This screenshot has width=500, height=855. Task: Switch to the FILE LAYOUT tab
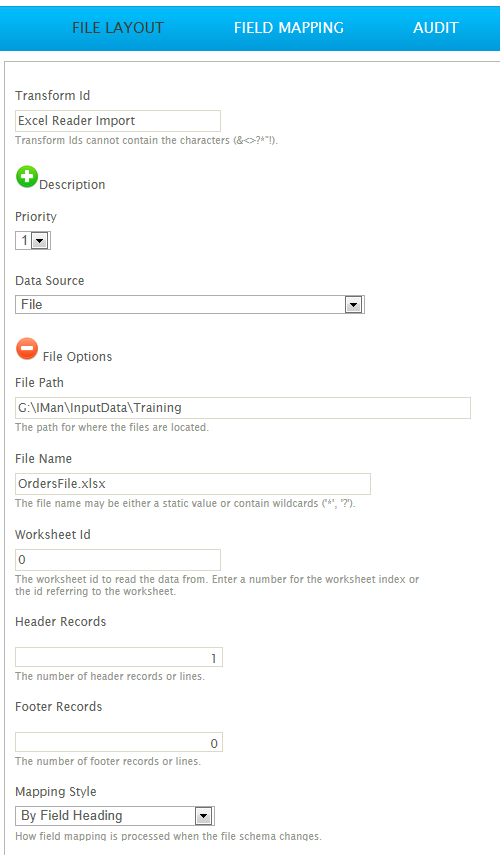[x=118, y=28]
